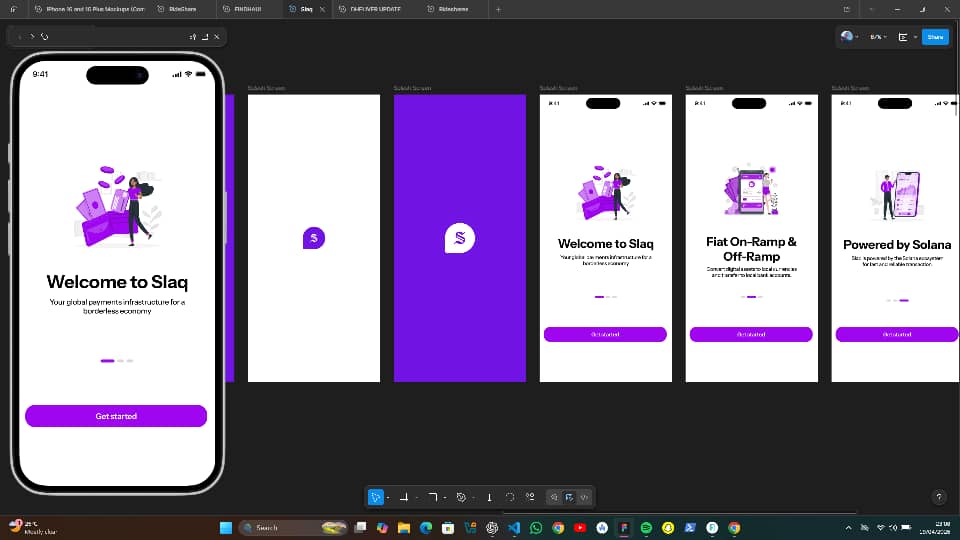Open the Actions menu in toolbar

[530, 497]
